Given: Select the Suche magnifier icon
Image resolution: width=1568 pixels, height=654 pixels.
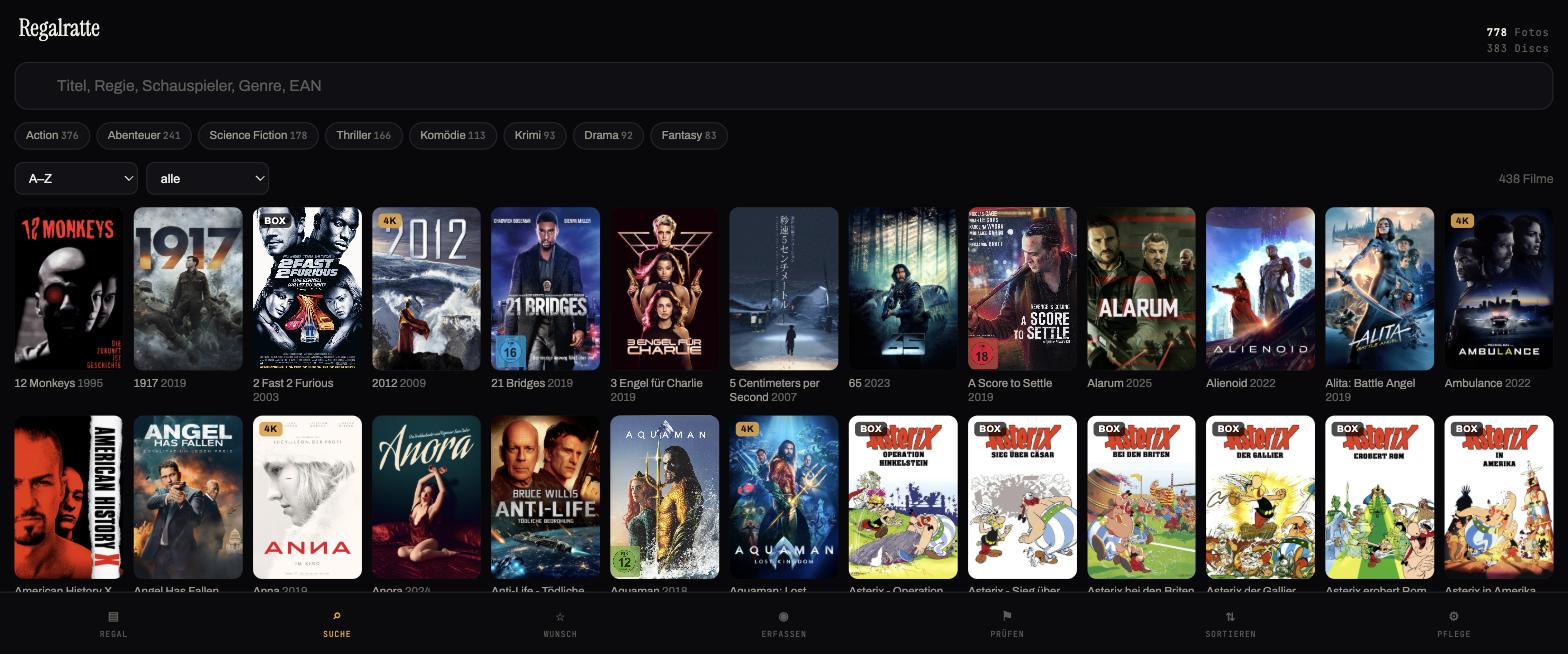Looking at the screenshot, I should tap(337, 616).
